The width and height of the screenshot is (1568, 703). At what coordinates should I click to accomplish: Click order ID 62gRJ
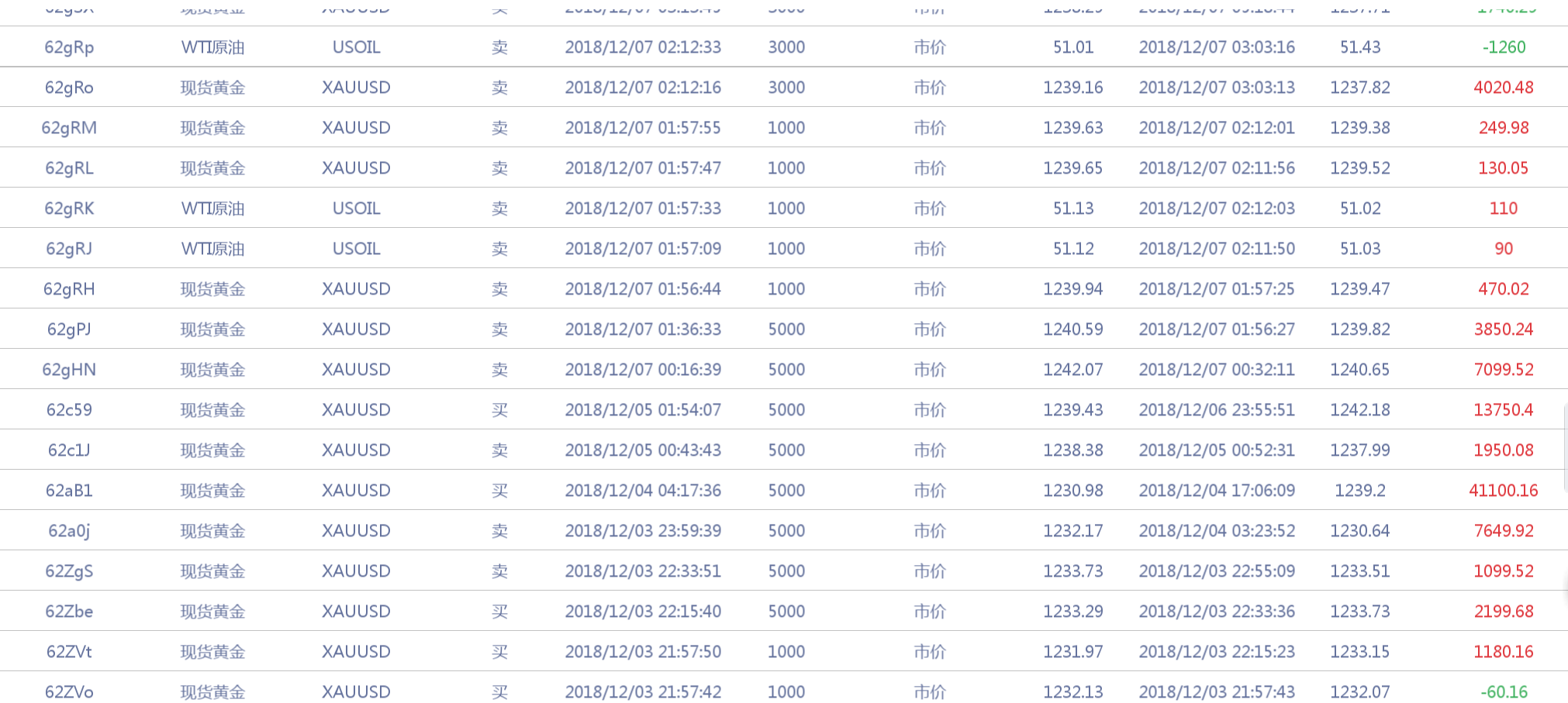[69, 249]
